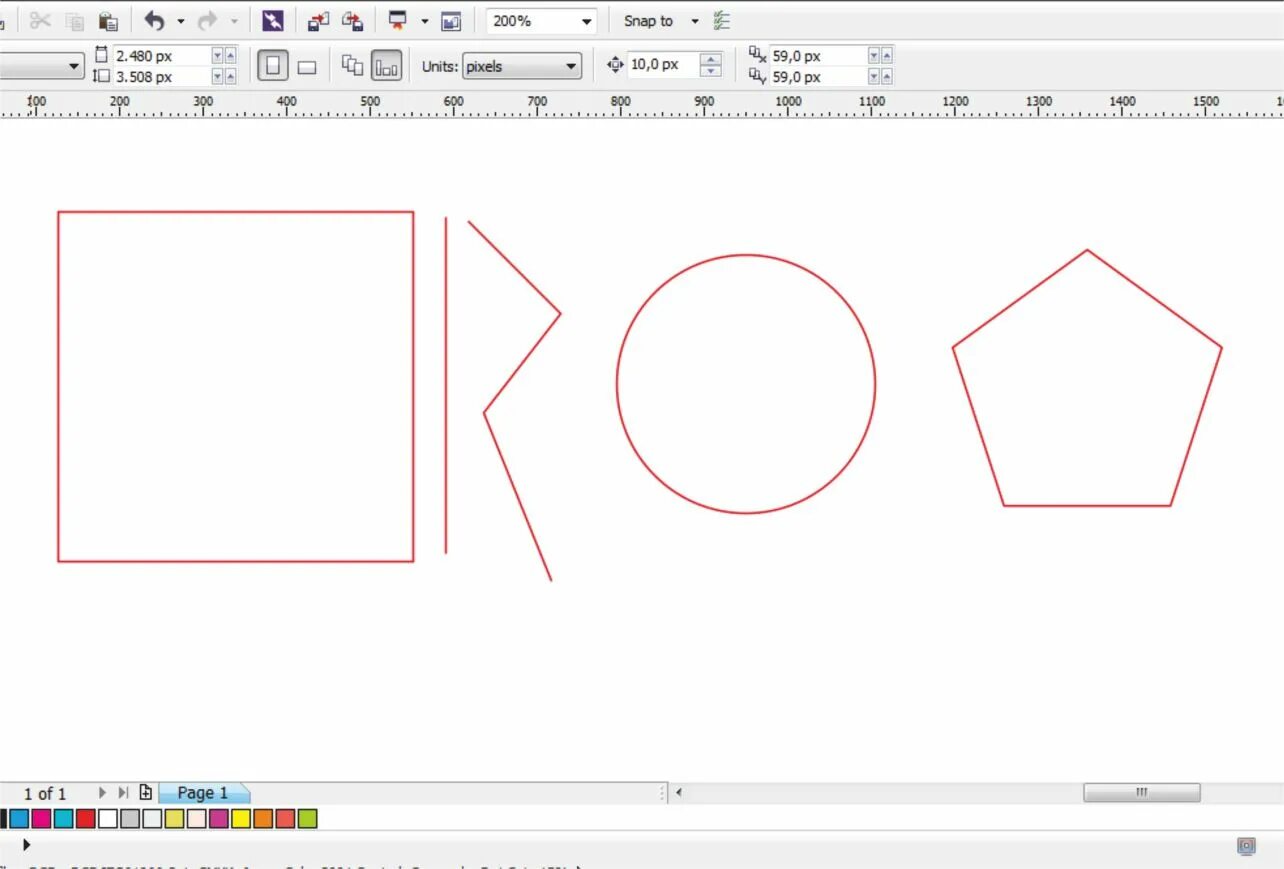The image size is (1284, 869).
Task: Select the vertical red line on canvas
Action: coord(446,386)
